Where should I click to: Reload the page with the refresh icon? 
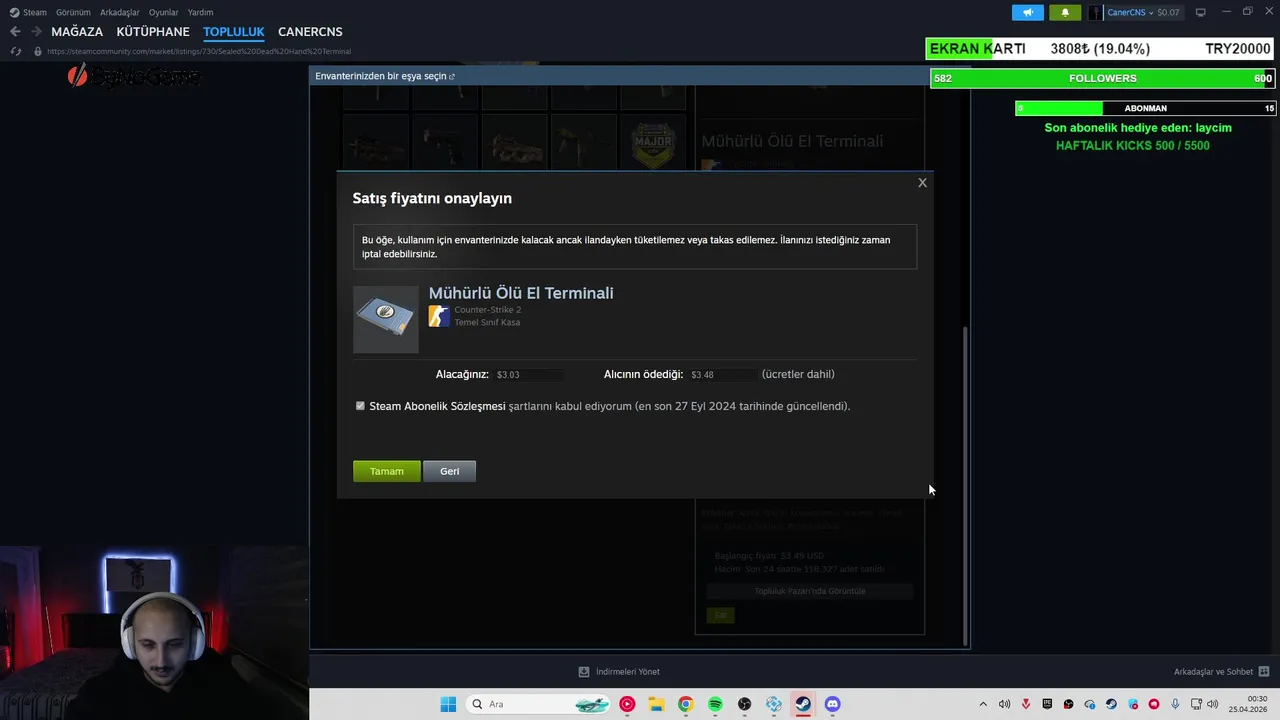(x=15, y=51)
